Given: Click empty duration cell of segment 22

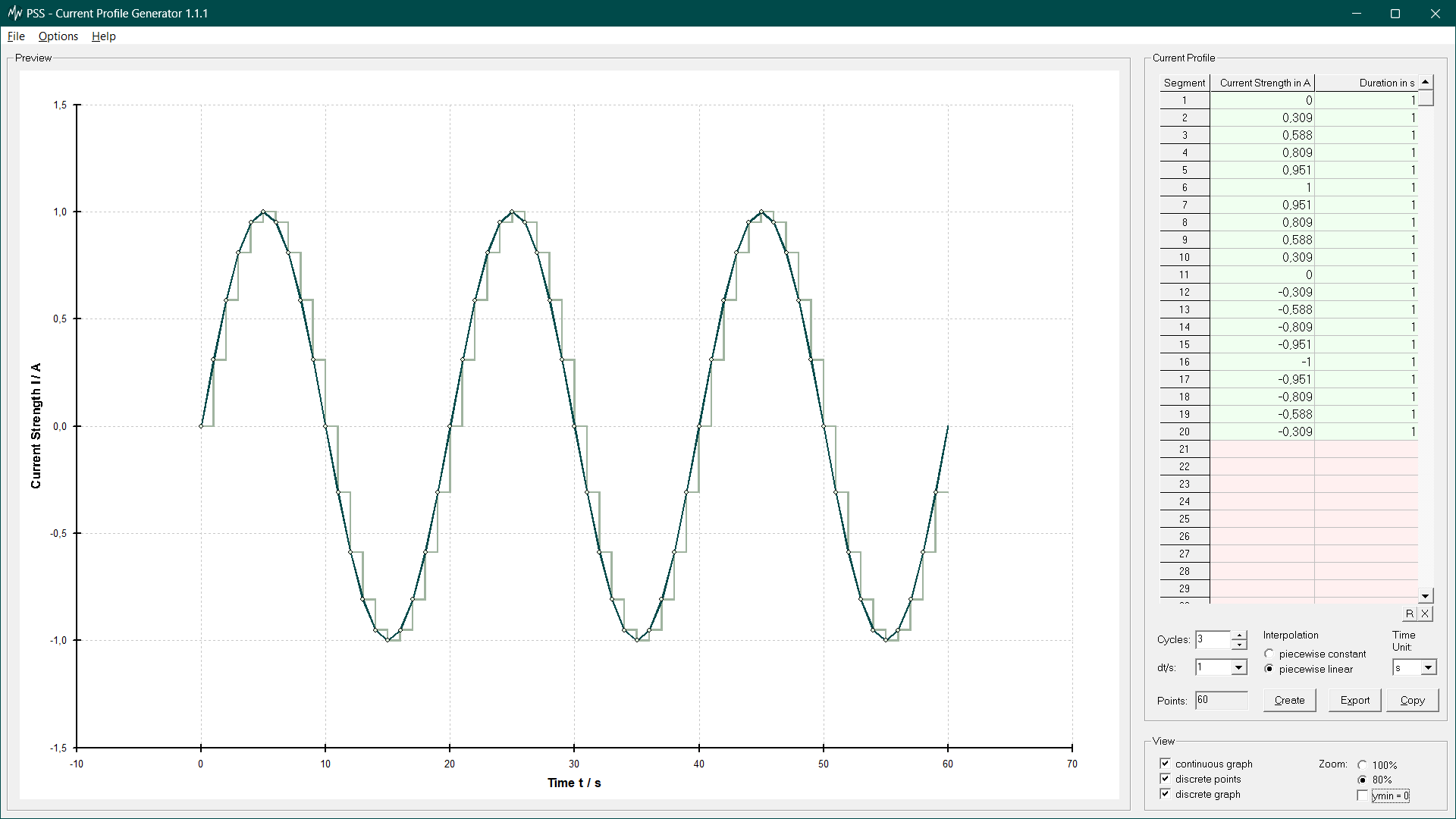Looking at the screenshot, I should pyautogui.click(x=1366, y=466).
